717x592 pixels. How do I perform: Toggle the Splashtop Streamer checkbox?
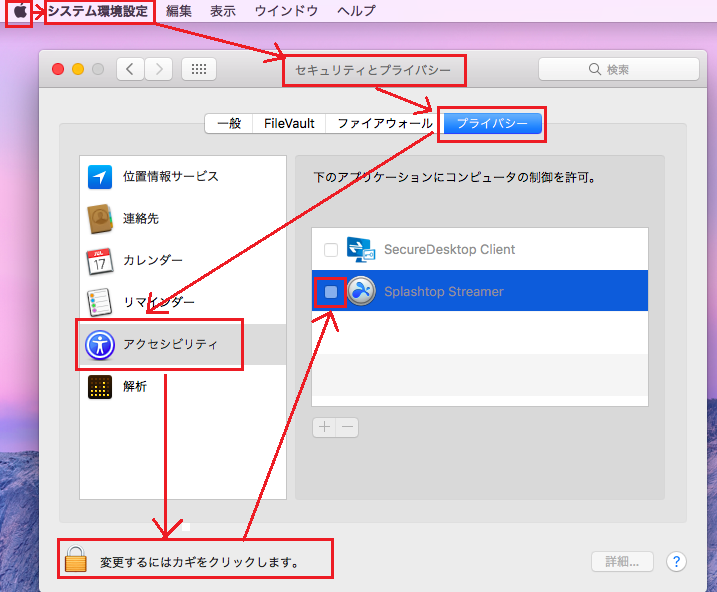(x=331, y=292)
